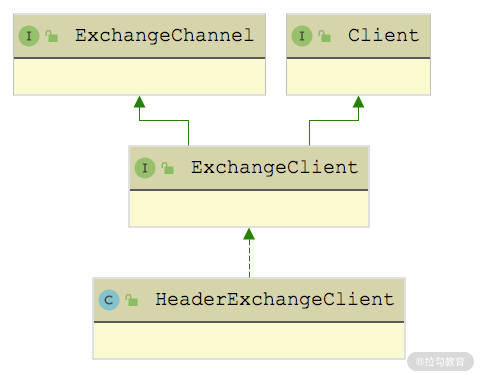Image resolution: width=480 pixels, height=377 pixels.
Task: Click the empty body of the Client node
Action: tap(358, 77)
